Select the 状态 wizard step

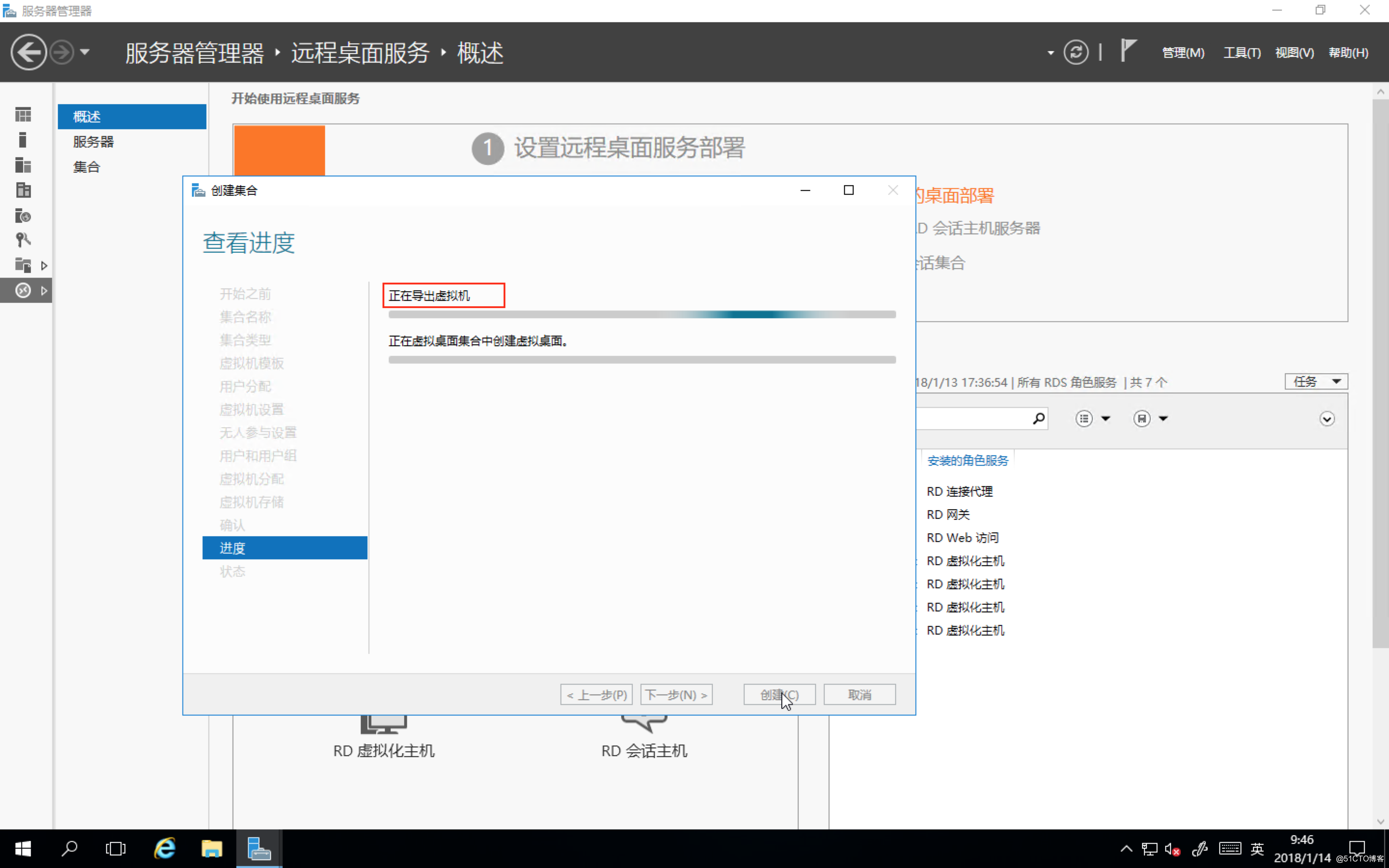coord(232,571)
